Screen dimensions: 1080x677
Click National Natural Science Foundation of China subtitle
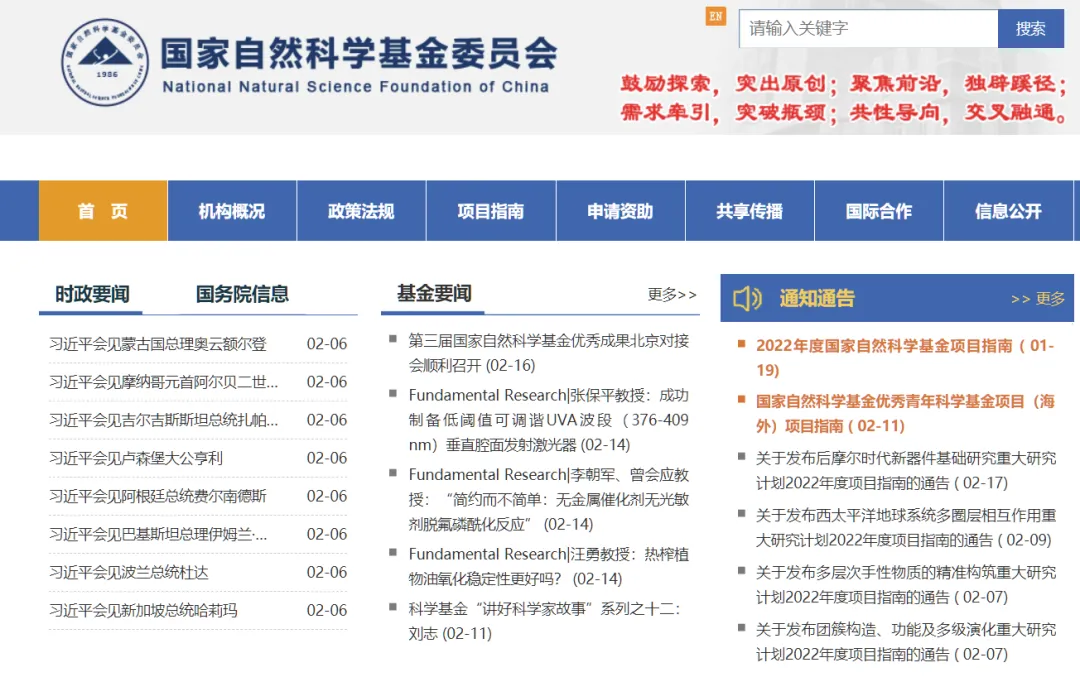click(x=355, y=87)
